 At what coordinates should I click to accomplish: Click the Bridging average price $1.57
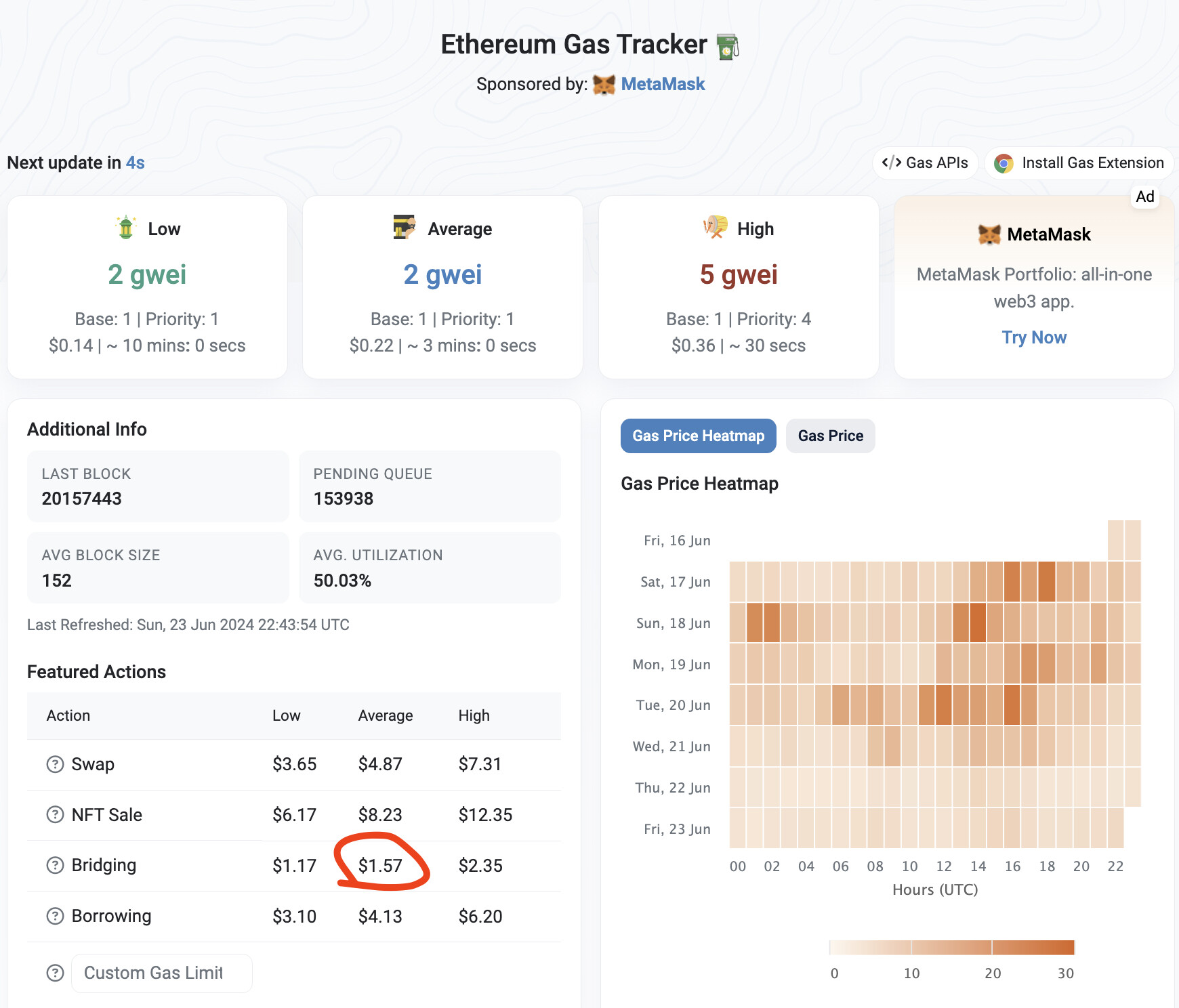pyautogui.click(x=380, y=866)
